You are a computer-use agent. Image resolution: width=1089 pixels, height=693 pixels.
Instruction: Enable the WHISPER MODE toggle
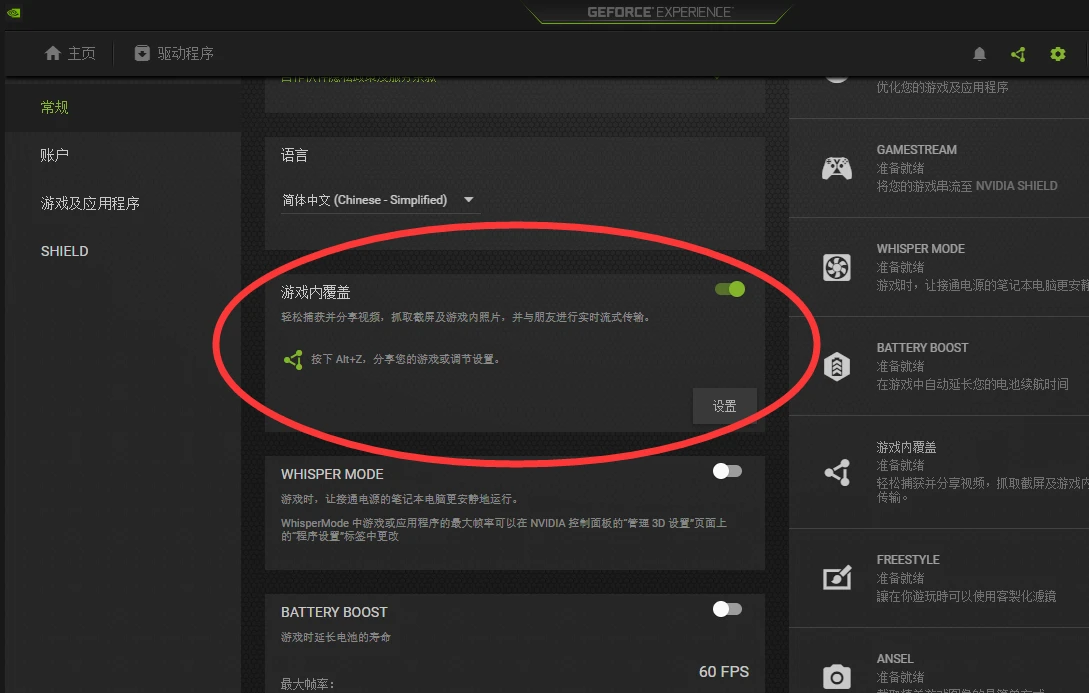(x=727, y=471)
